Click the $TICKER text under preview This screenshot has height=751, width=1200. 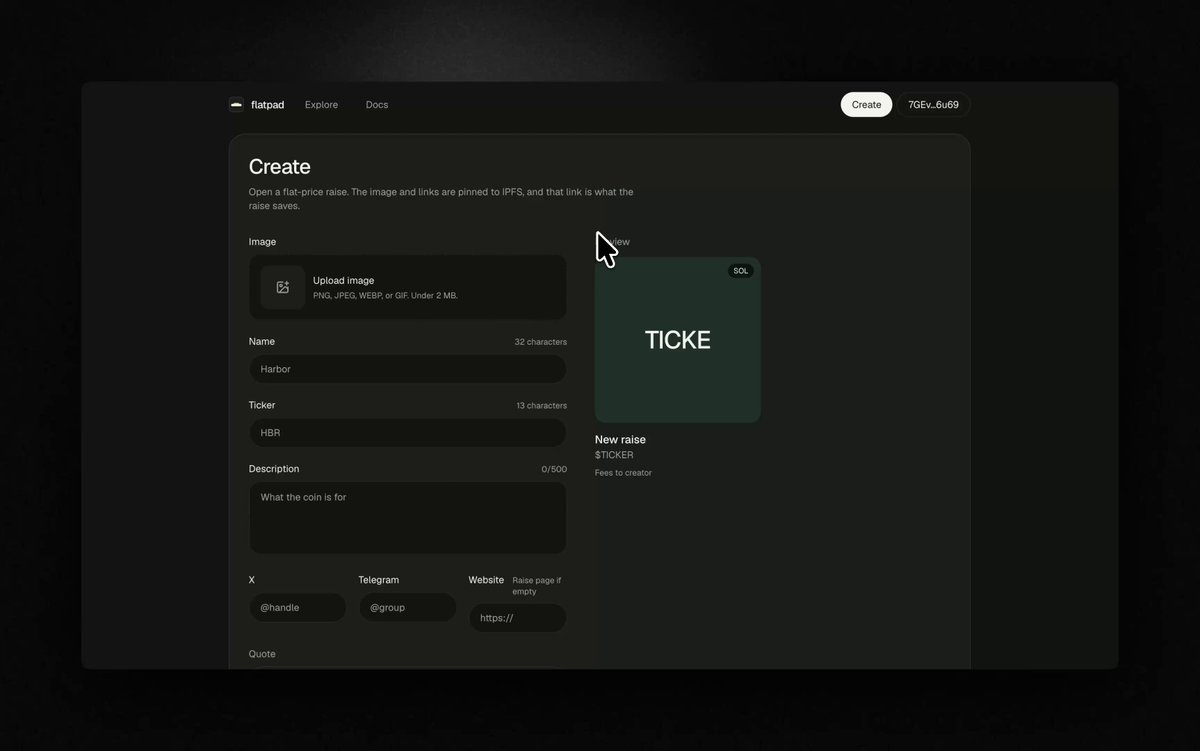click(614, 455)
